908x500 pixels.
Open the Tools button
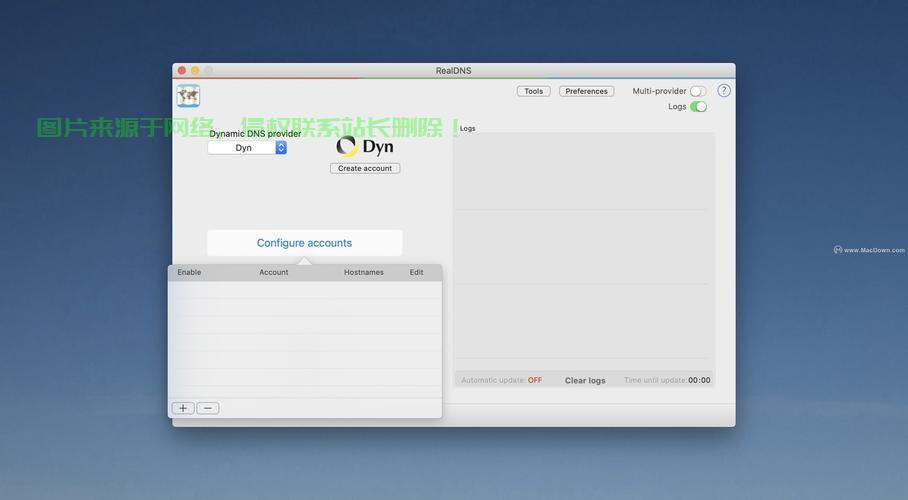[x=533, y=91]
